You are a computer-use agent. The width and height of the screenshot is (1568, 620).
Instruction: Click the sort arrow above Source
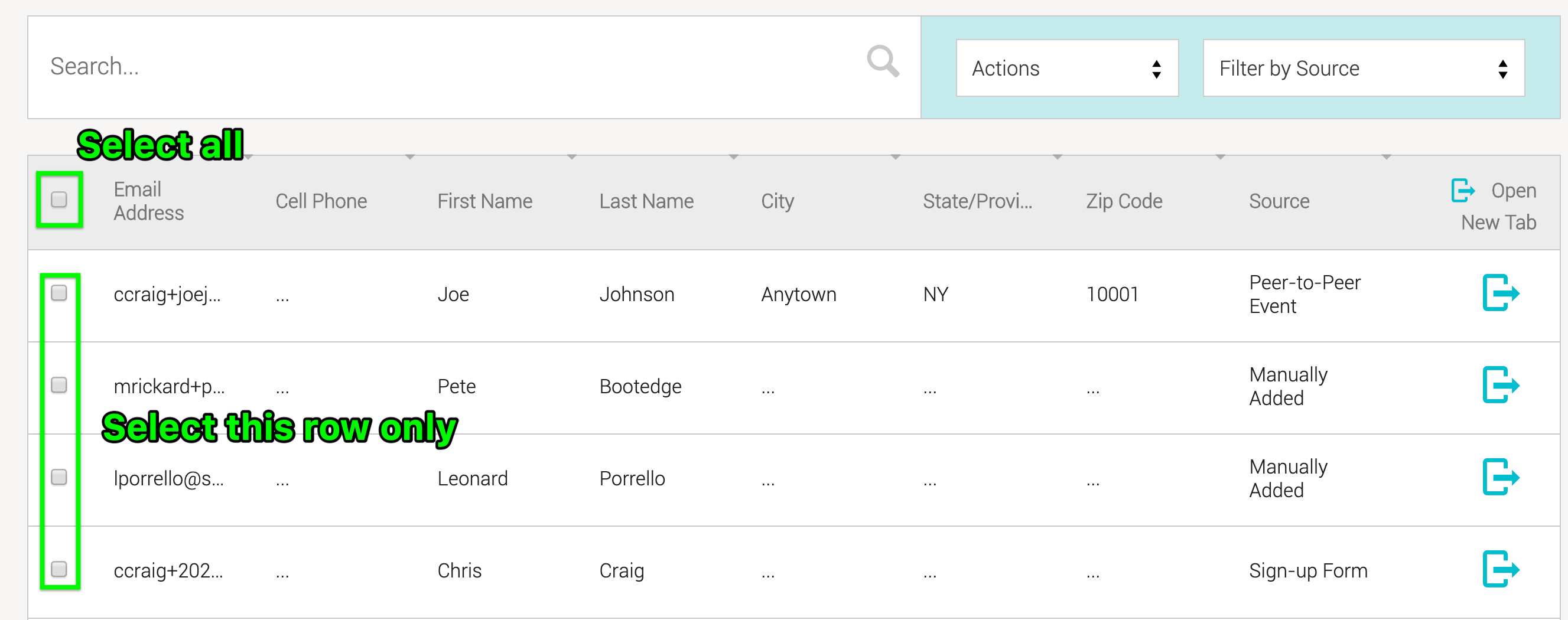[1387, 157]
